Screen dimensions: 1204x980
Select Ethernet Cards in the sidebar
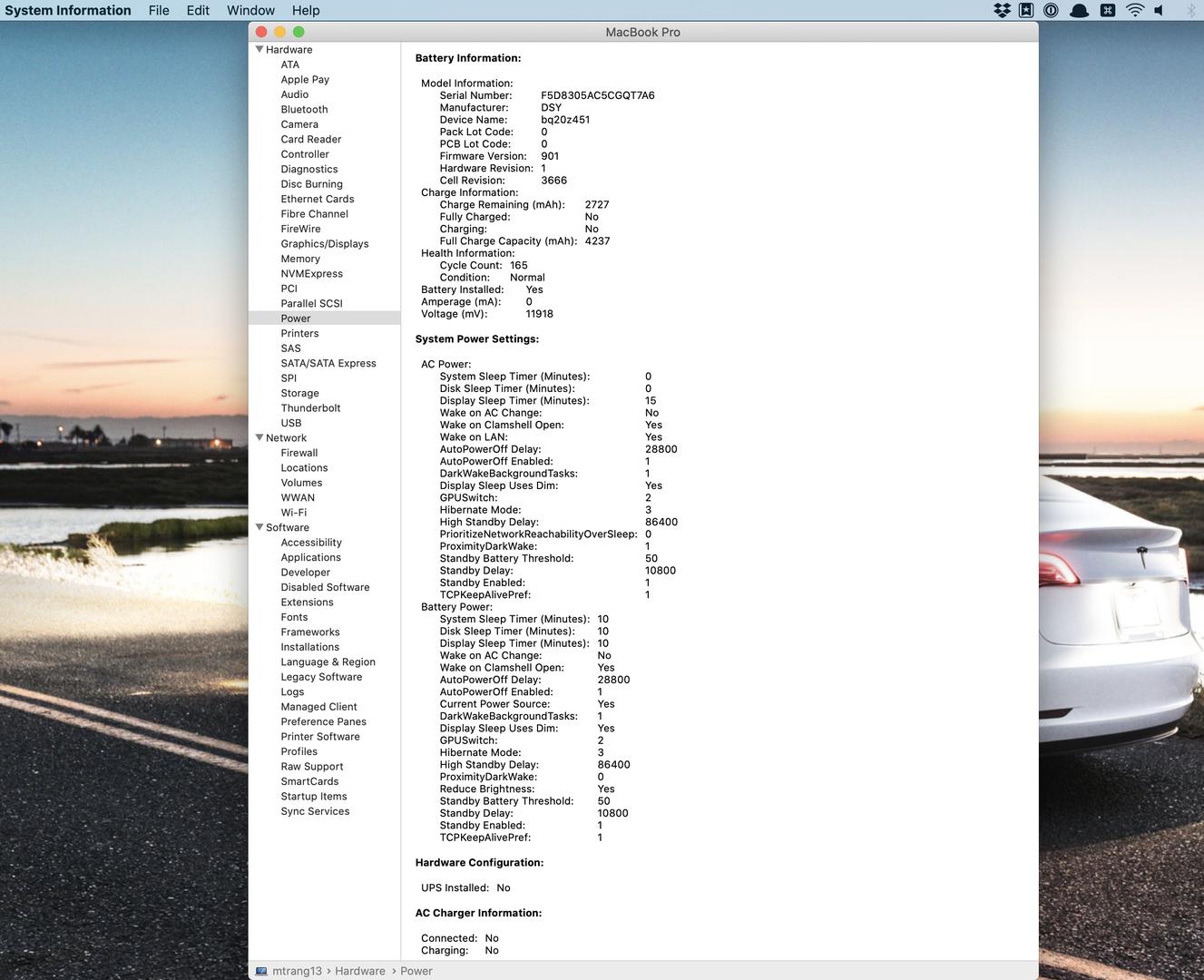coord(318,200)
